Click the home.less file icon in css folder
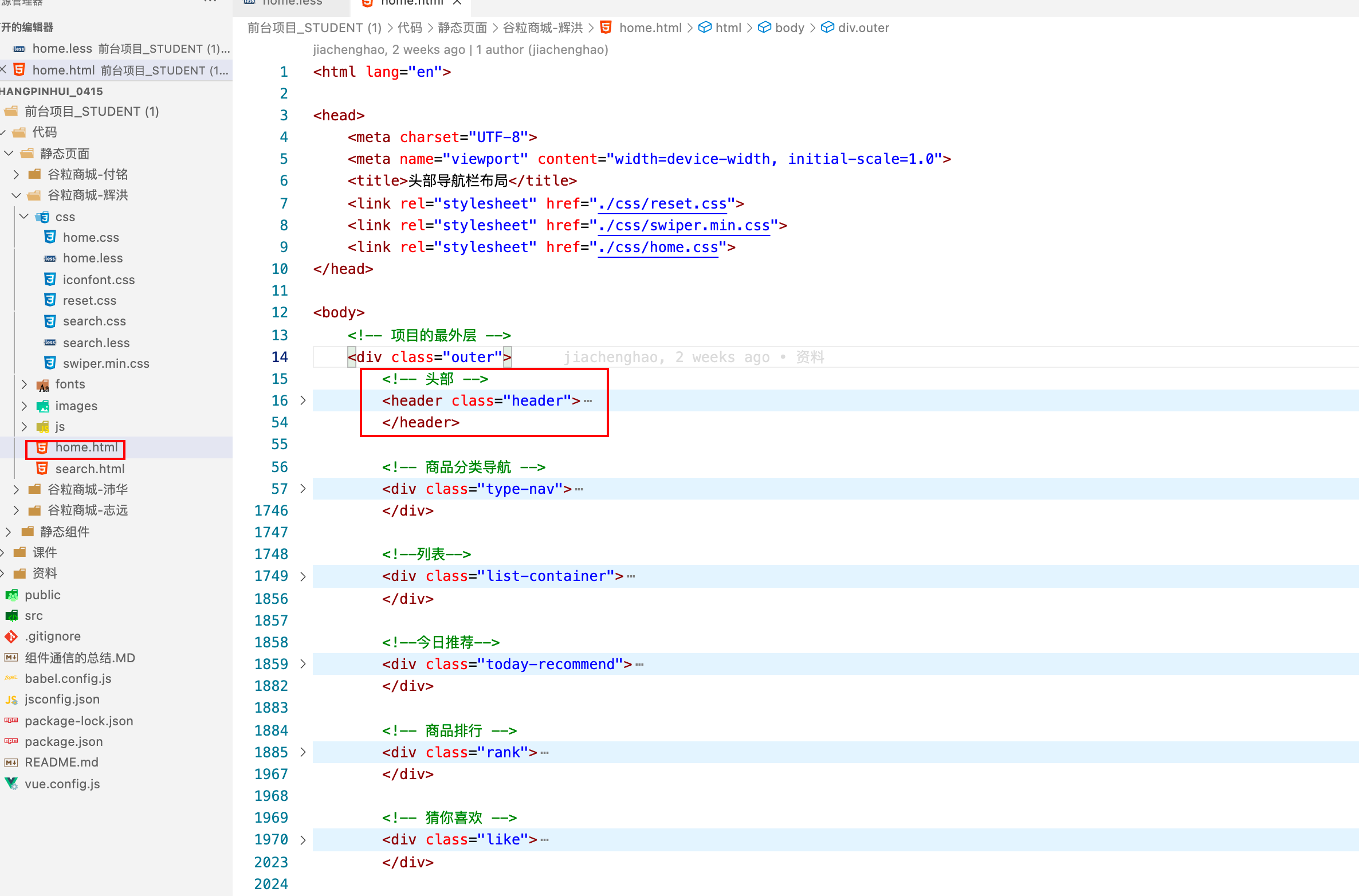The image size is (1359, 896). (50, 257)
